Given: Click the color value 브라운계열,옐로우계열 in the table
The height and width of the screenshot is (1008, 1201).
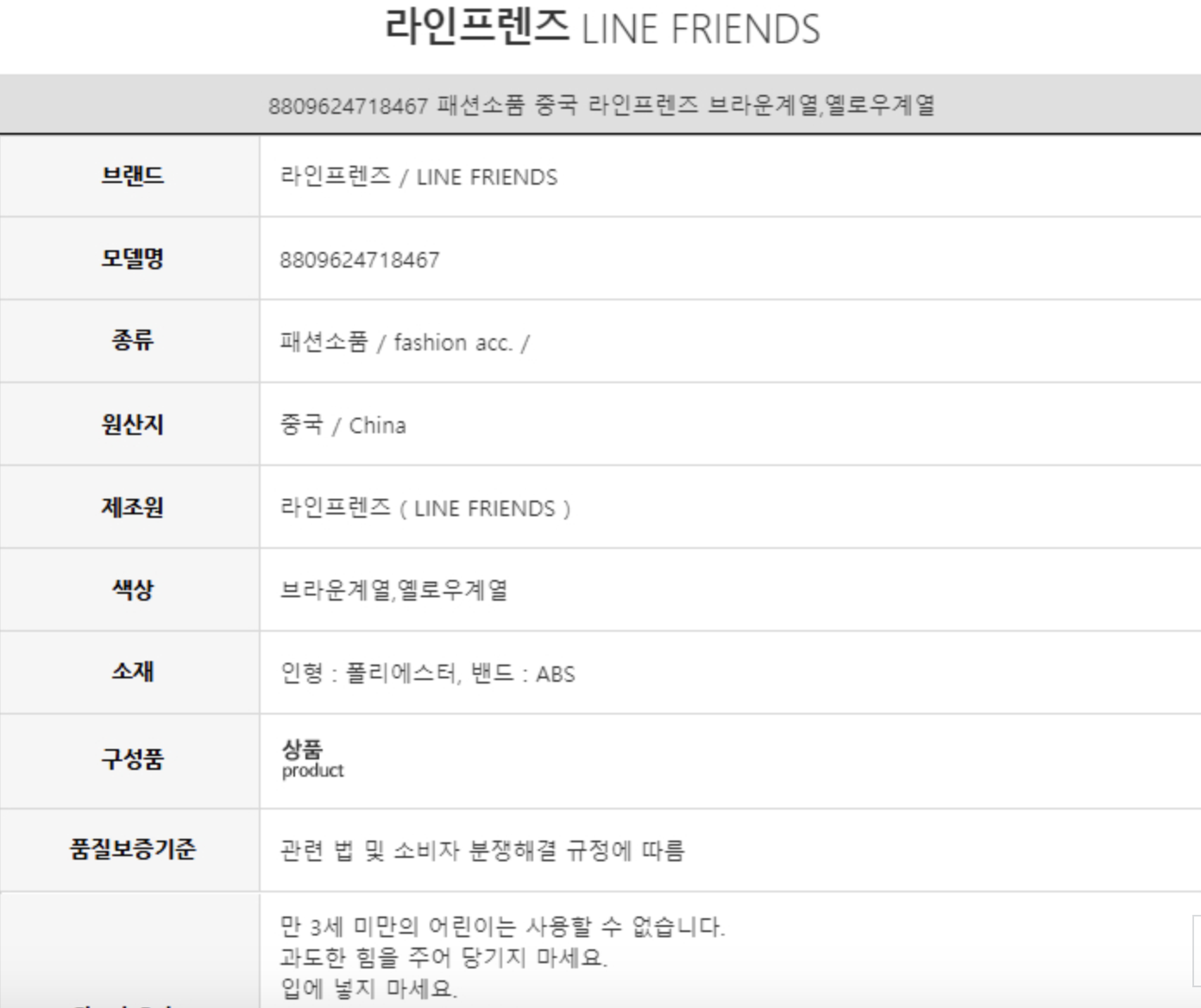Looking at the screenshot, I should [393, 591].
